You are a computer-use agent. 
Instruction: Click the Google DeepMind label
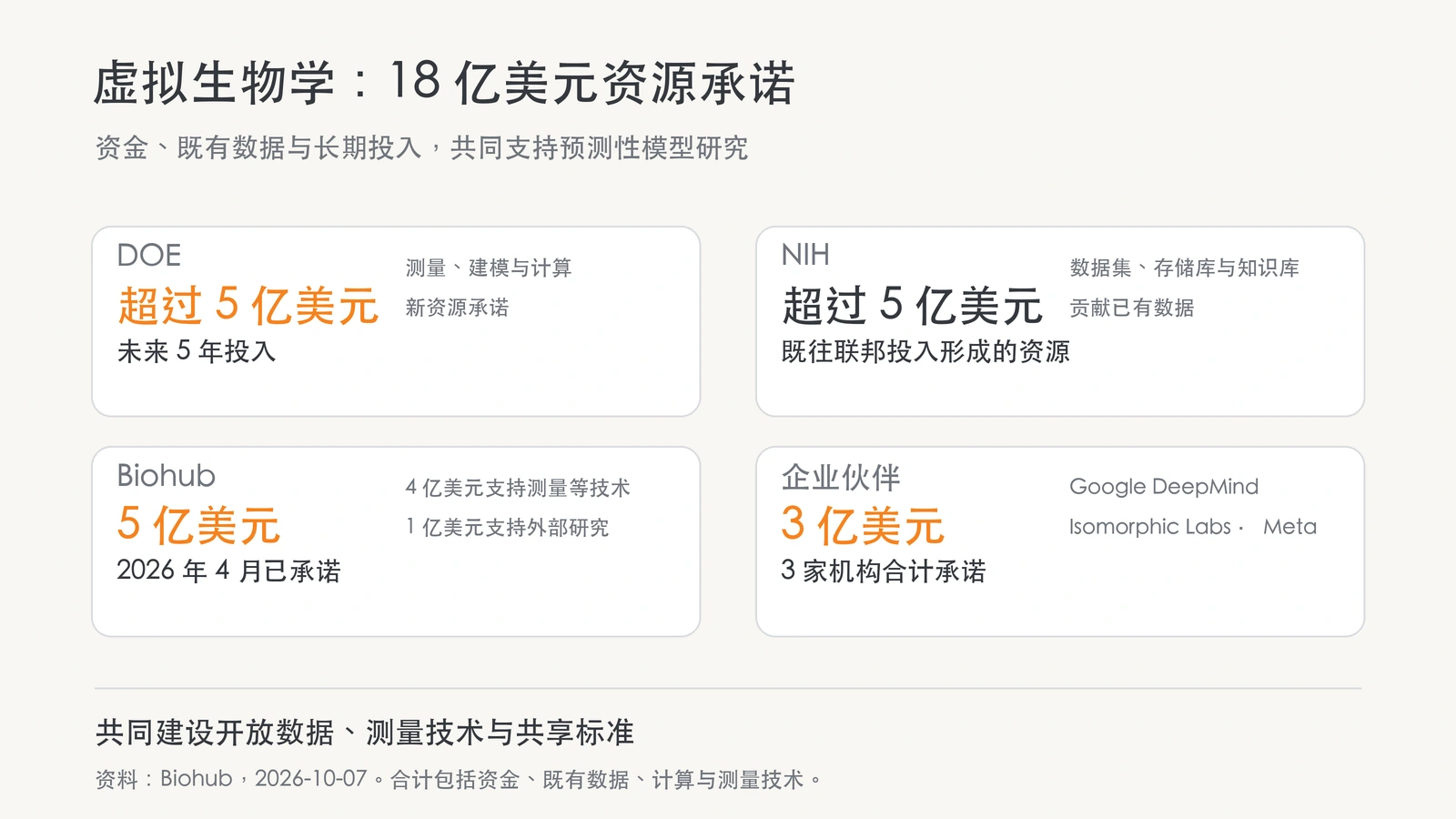click(x=1164, y=487)
